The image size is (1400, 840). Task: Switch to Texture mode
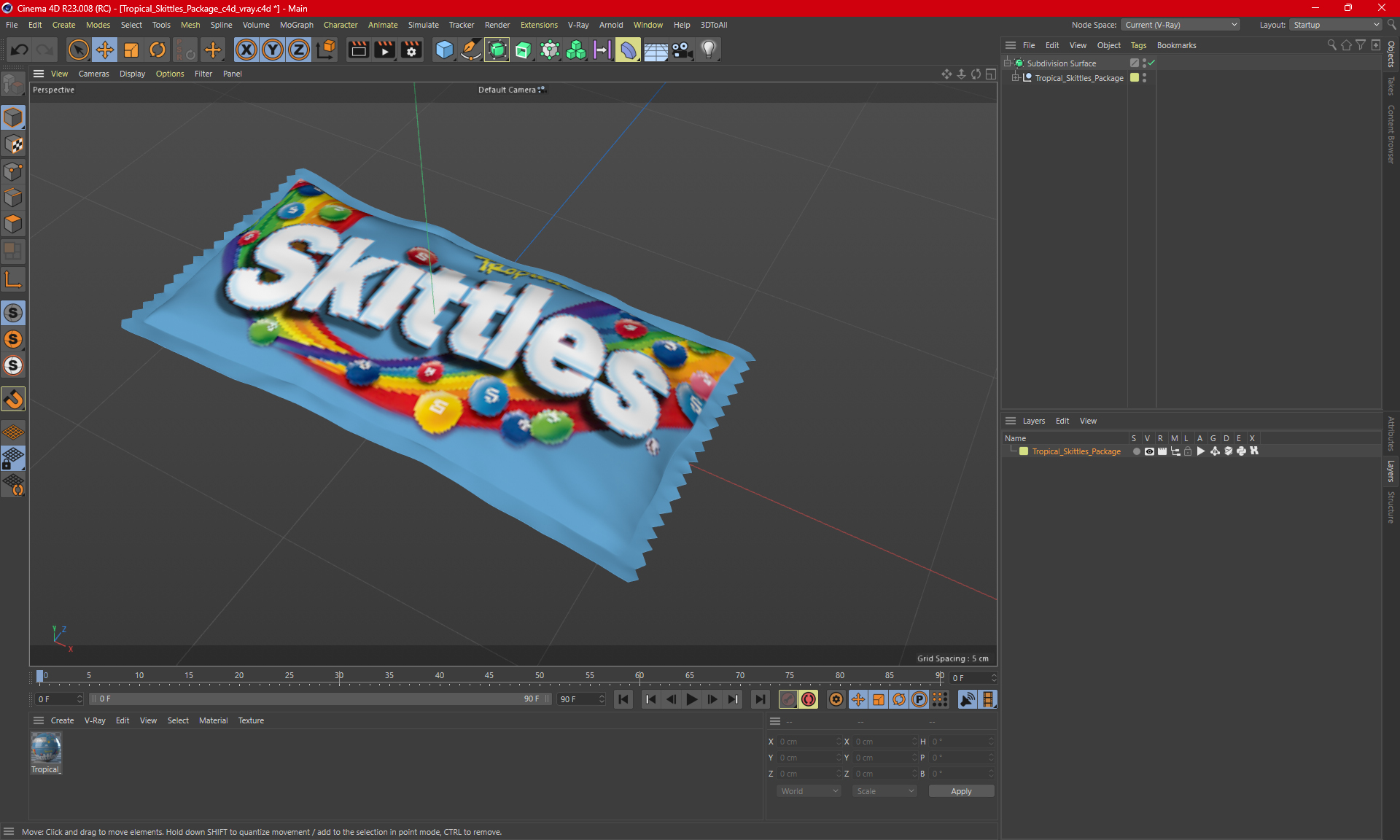pyautogui.click(x=13, y=144)
